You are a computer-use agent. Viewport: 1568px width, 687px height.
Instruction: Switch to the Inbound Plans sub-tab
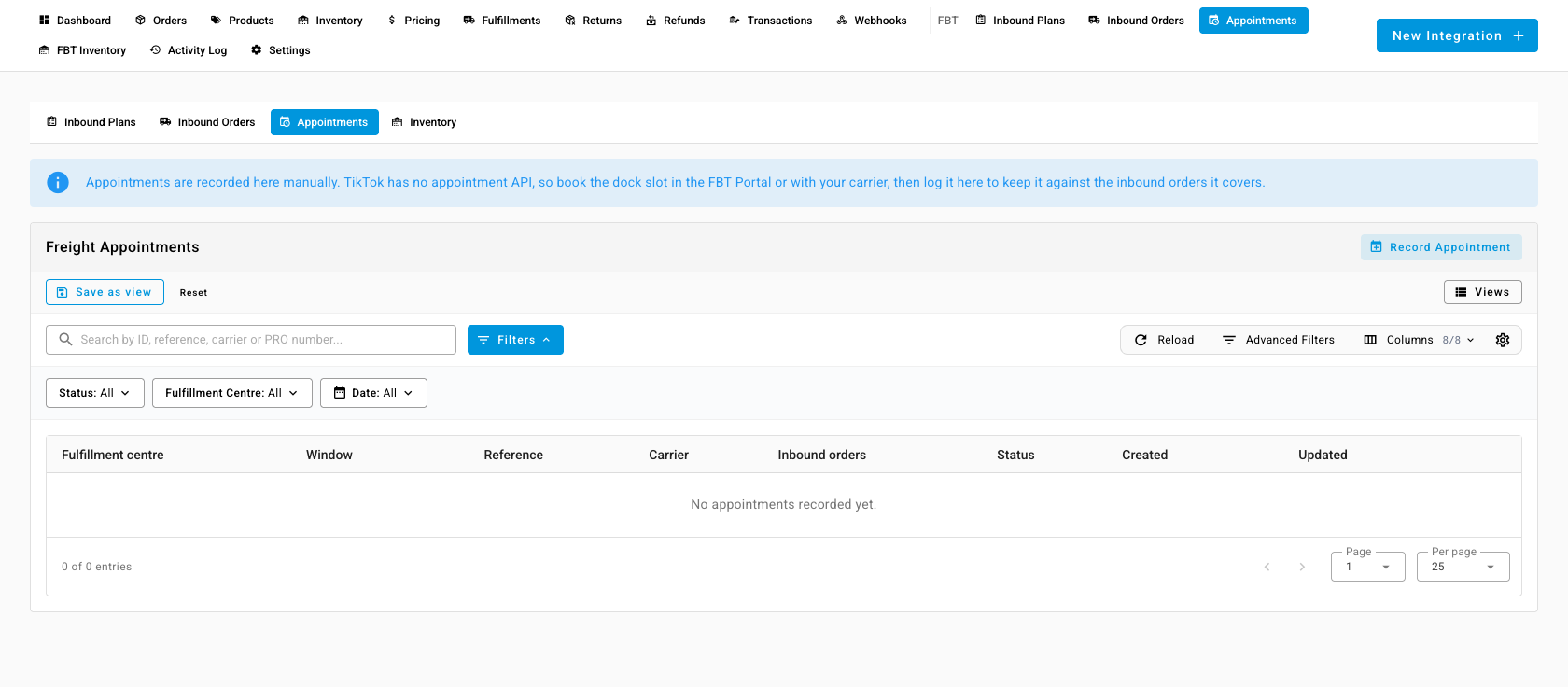(91, 122)
